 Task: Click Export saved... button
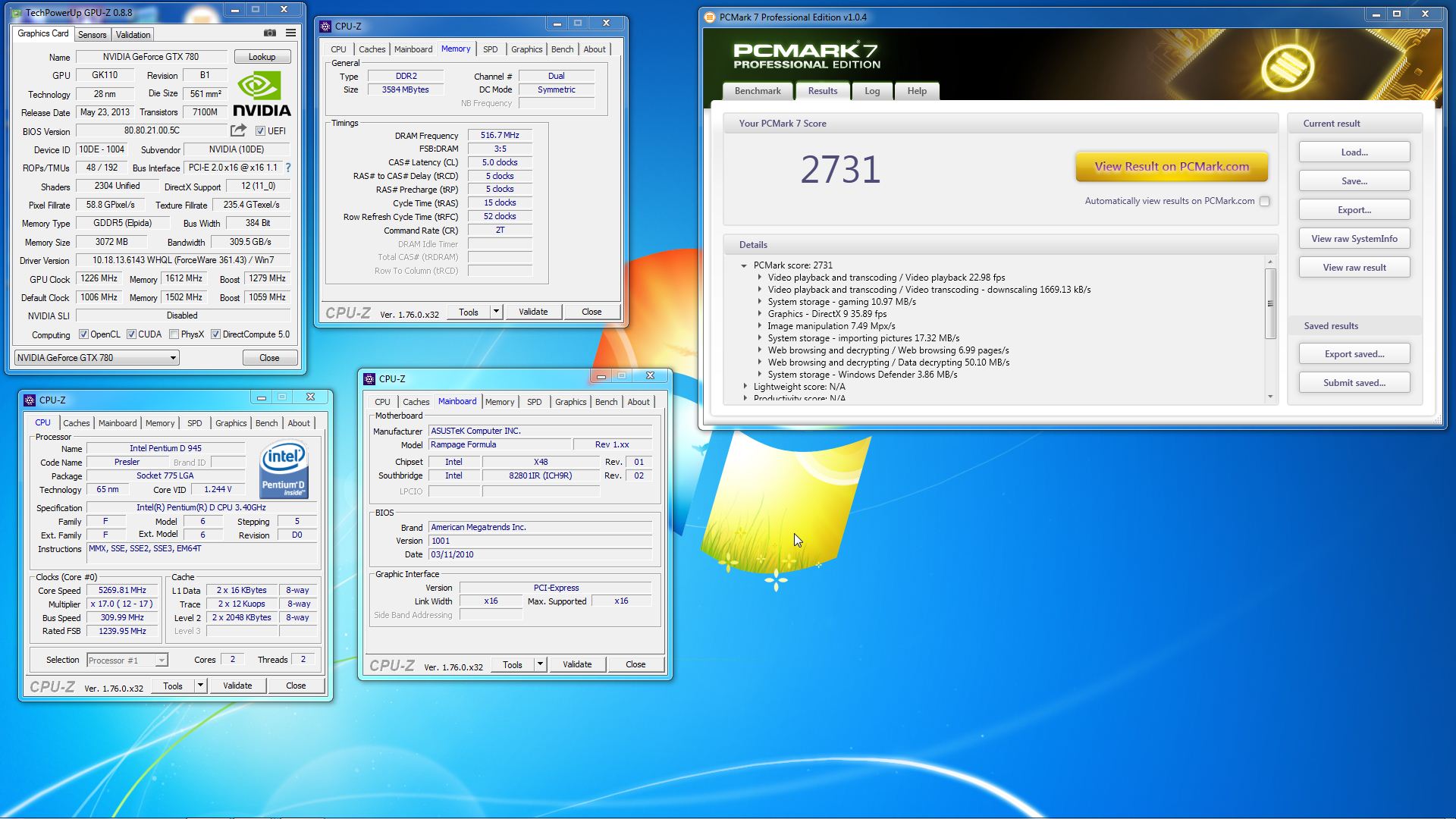point(1354,354)
